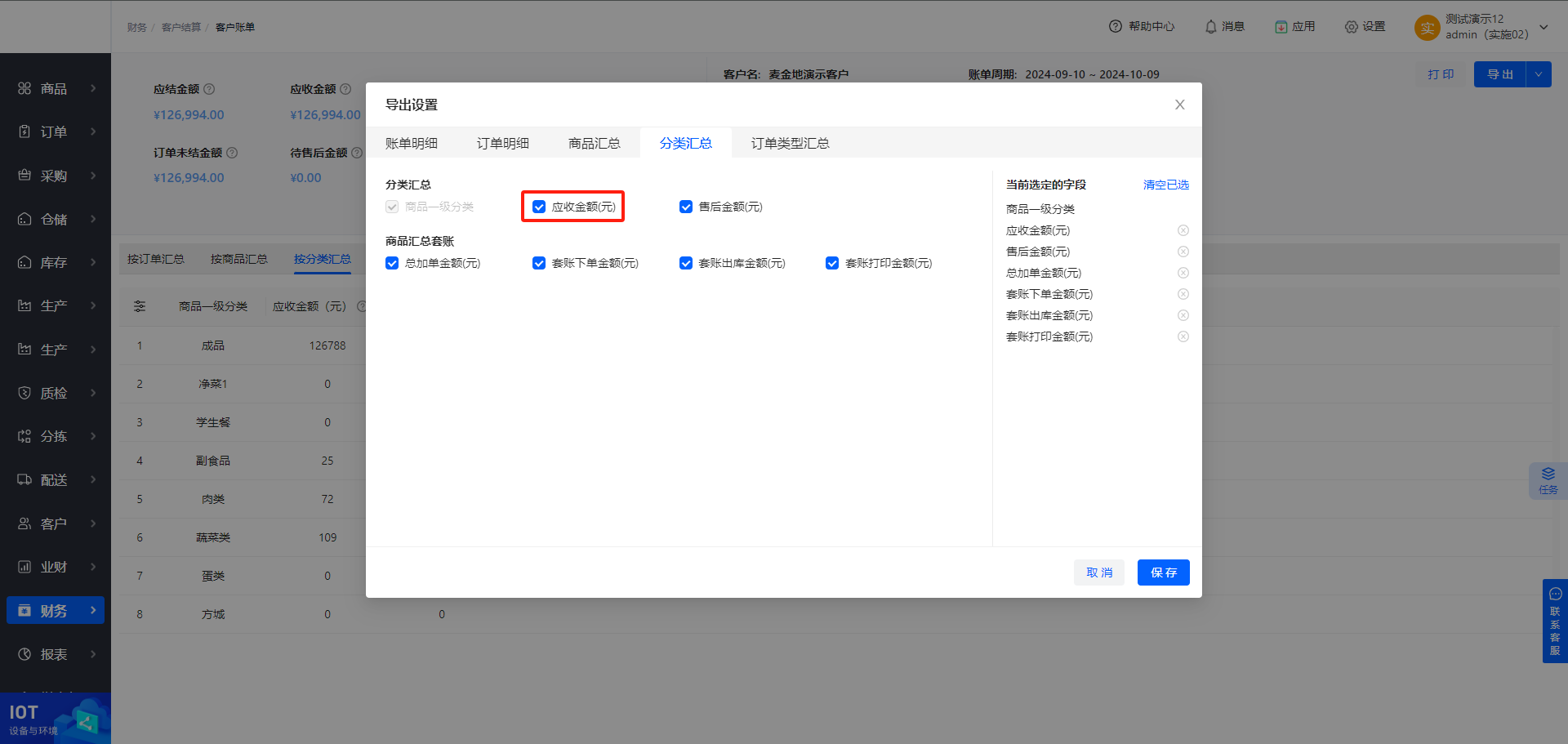Open the 应用 download icon
Viewport: 1568px width, 744px height.
tap(1281, 27)
